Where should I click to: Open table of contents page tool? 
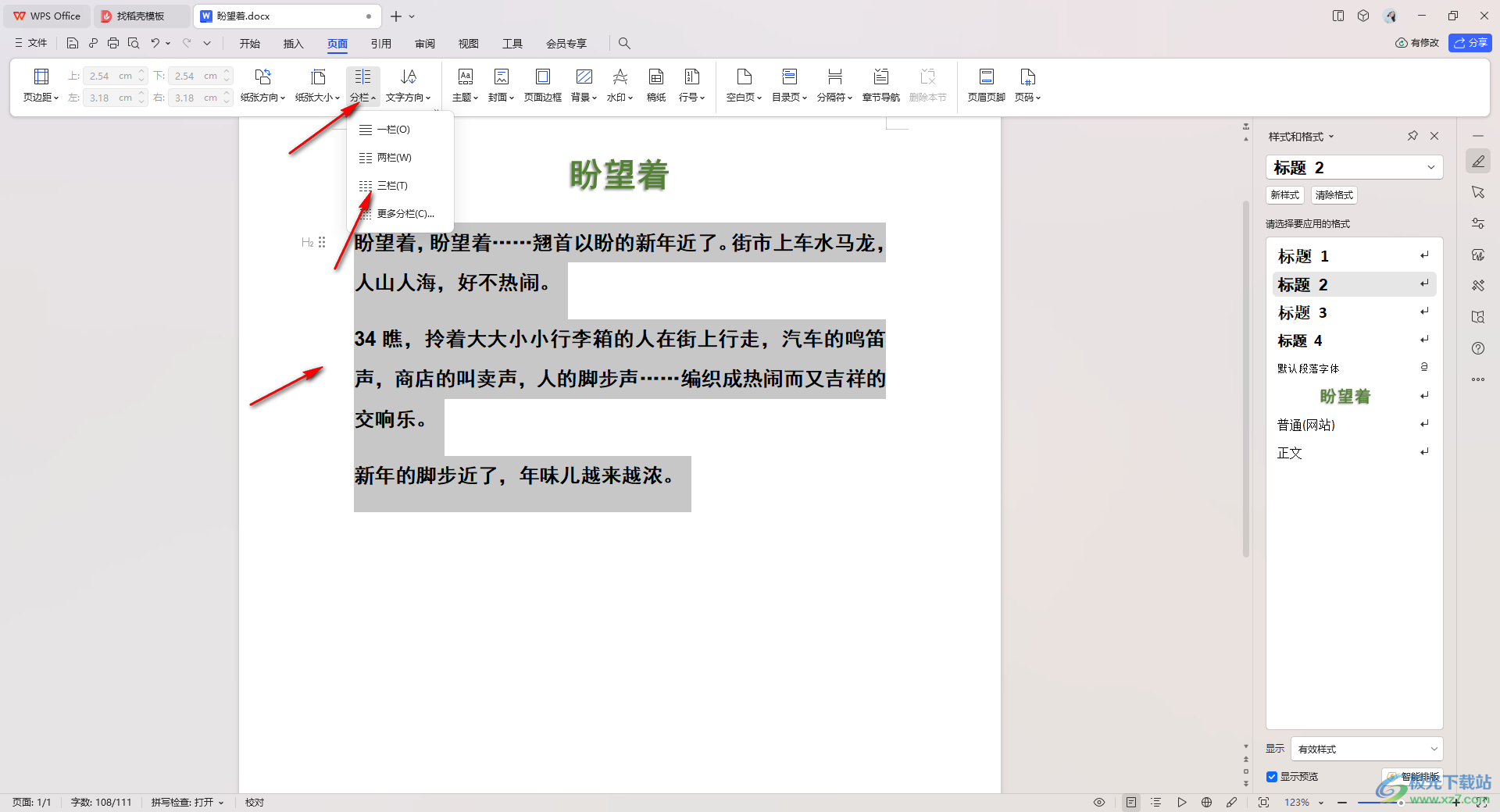tap(789, 85)
